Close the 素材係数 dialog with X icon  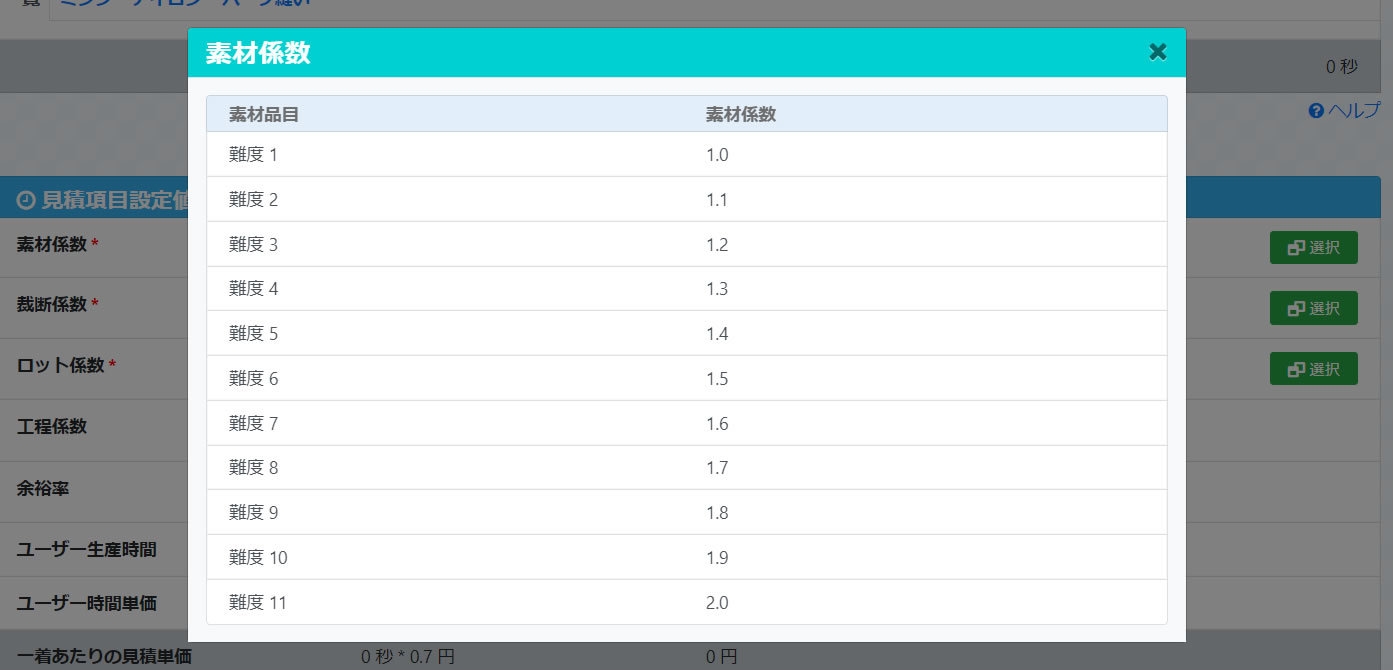[1157, 52]
